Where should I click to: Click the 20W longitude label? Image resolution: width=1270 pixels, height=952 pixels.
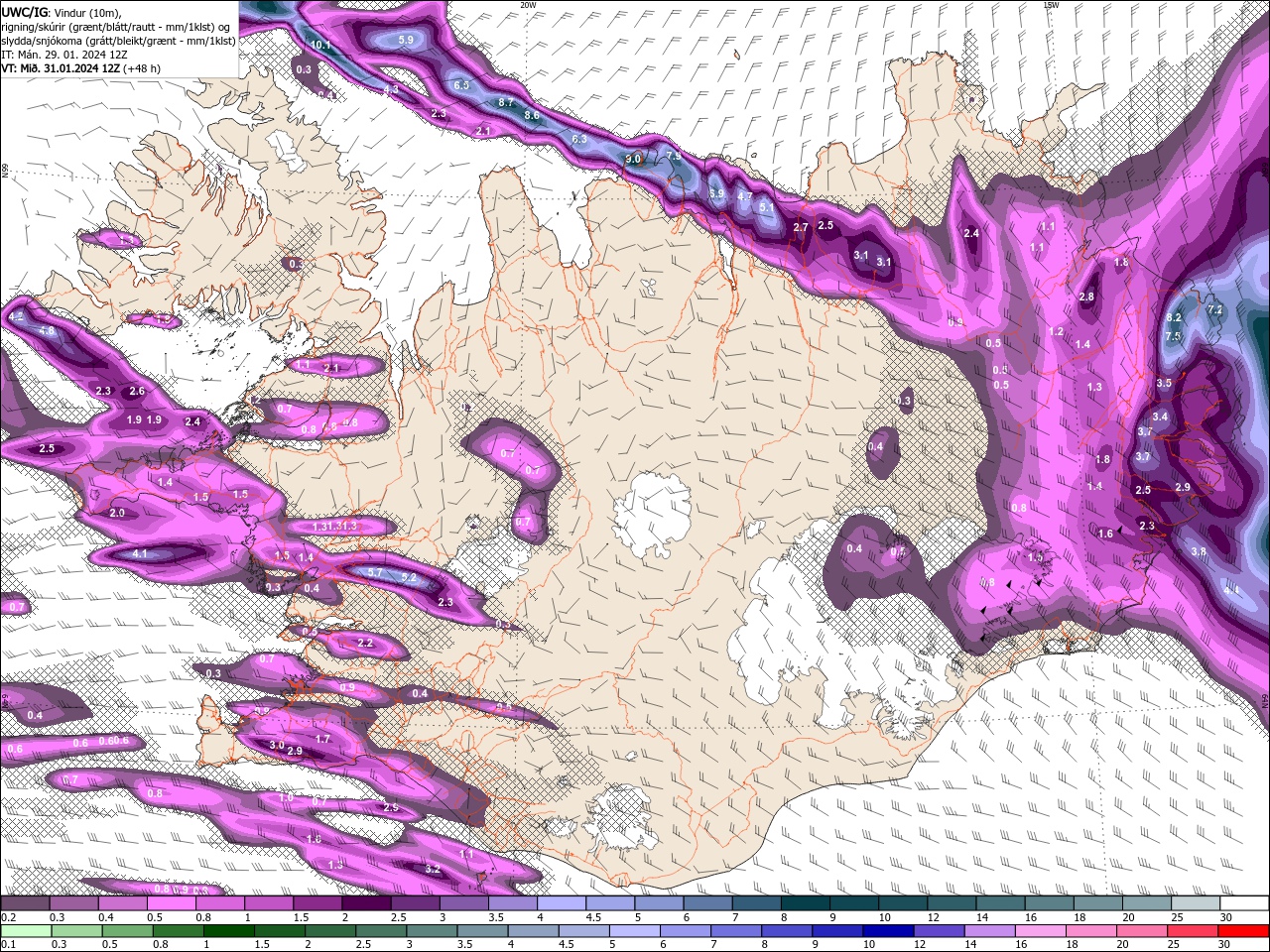(528, 4)
